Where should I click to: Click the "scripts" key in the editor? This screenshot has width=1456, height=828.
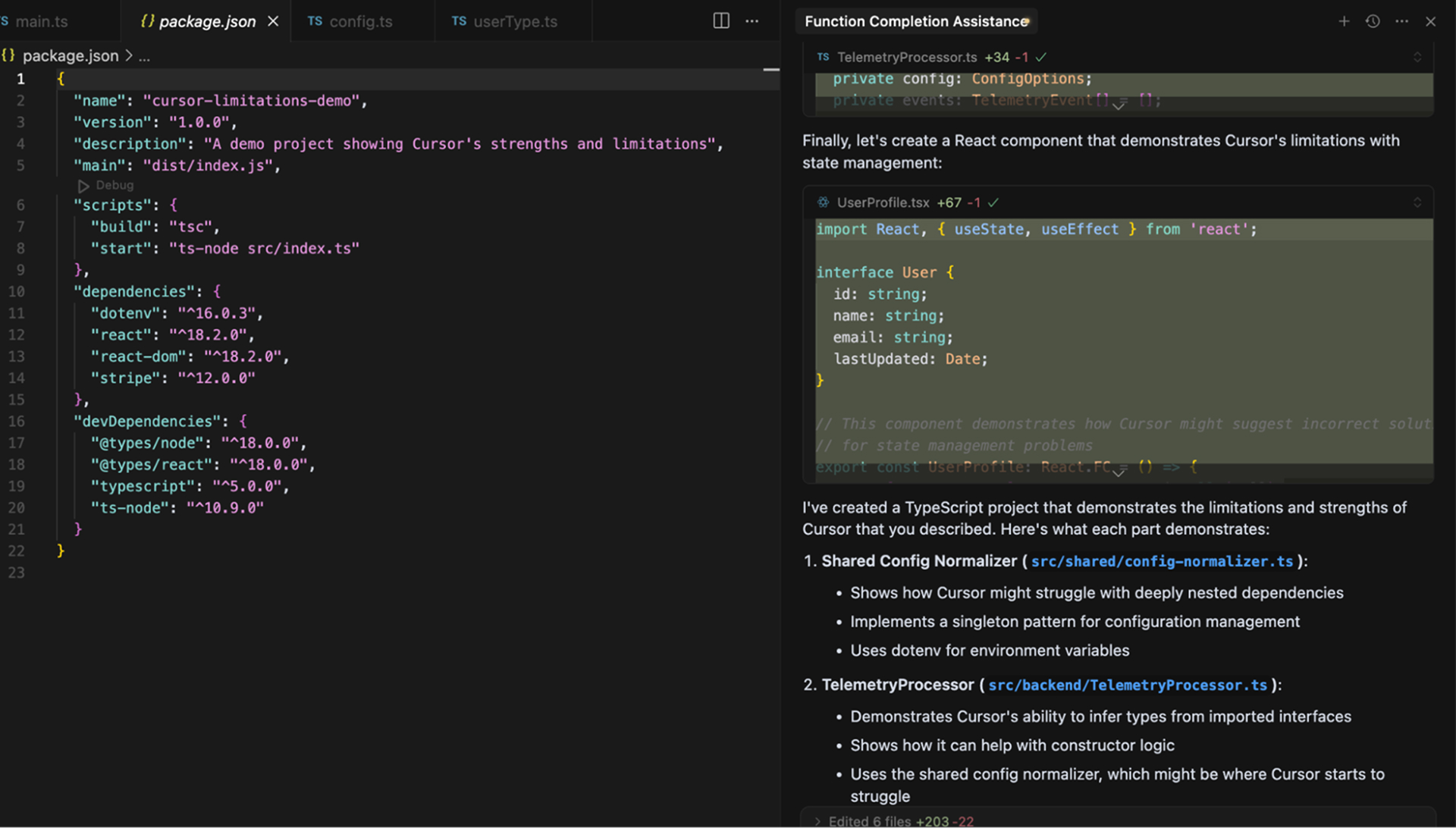point(112,205)
